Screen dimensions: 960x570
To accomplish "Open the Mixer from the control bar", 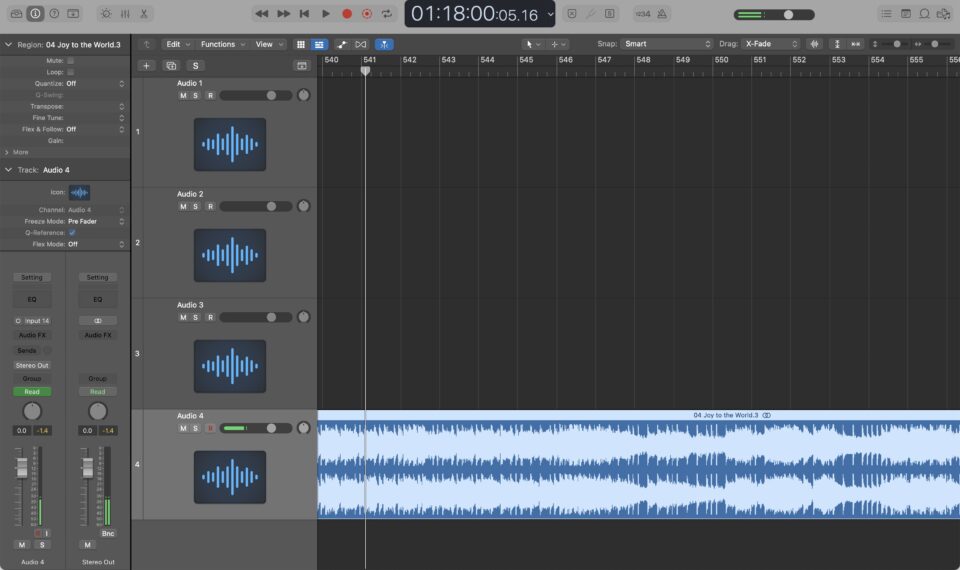I will click(125, 14).
